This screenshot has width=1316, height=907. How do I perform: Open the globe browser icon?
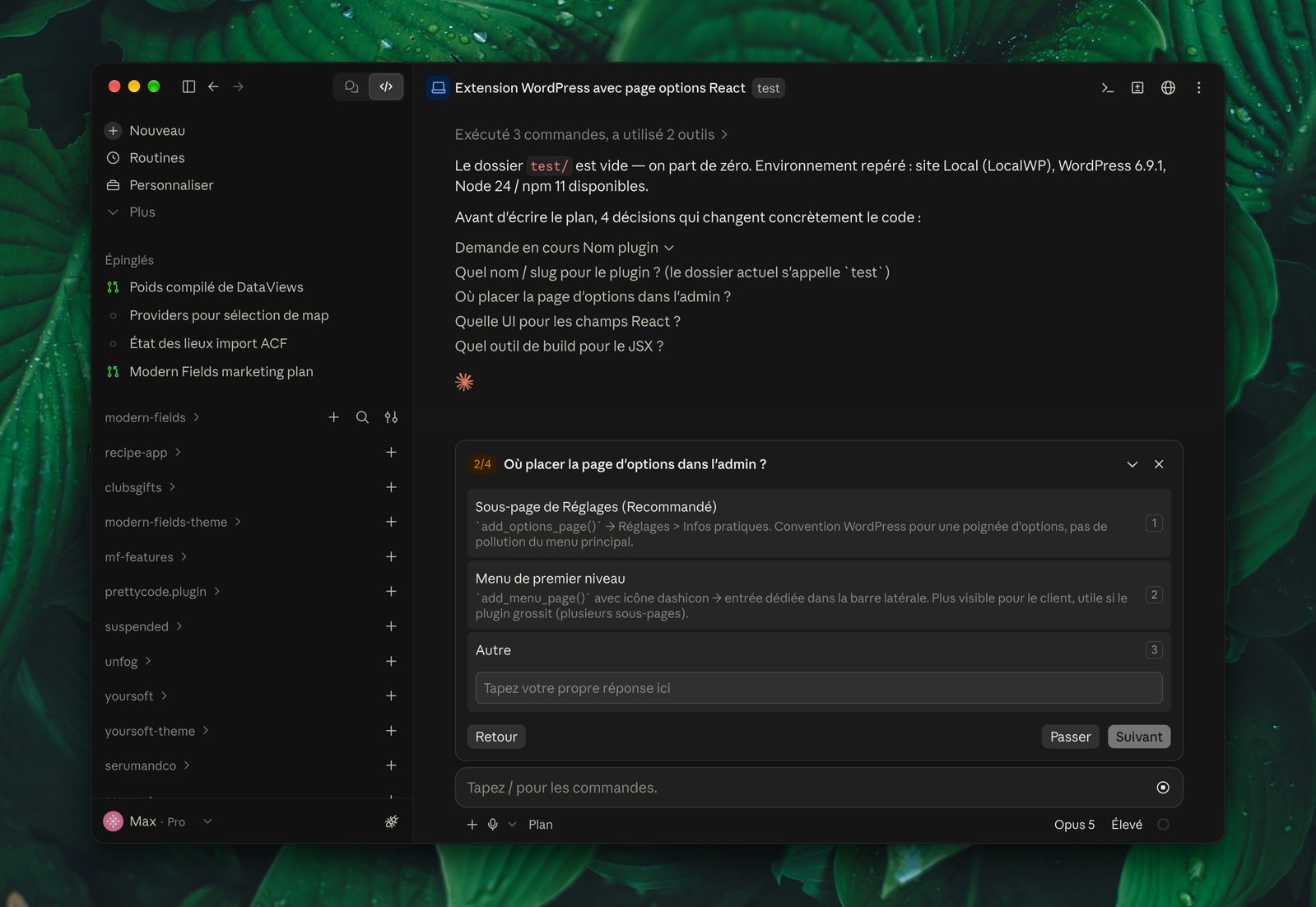(1168, 88)
